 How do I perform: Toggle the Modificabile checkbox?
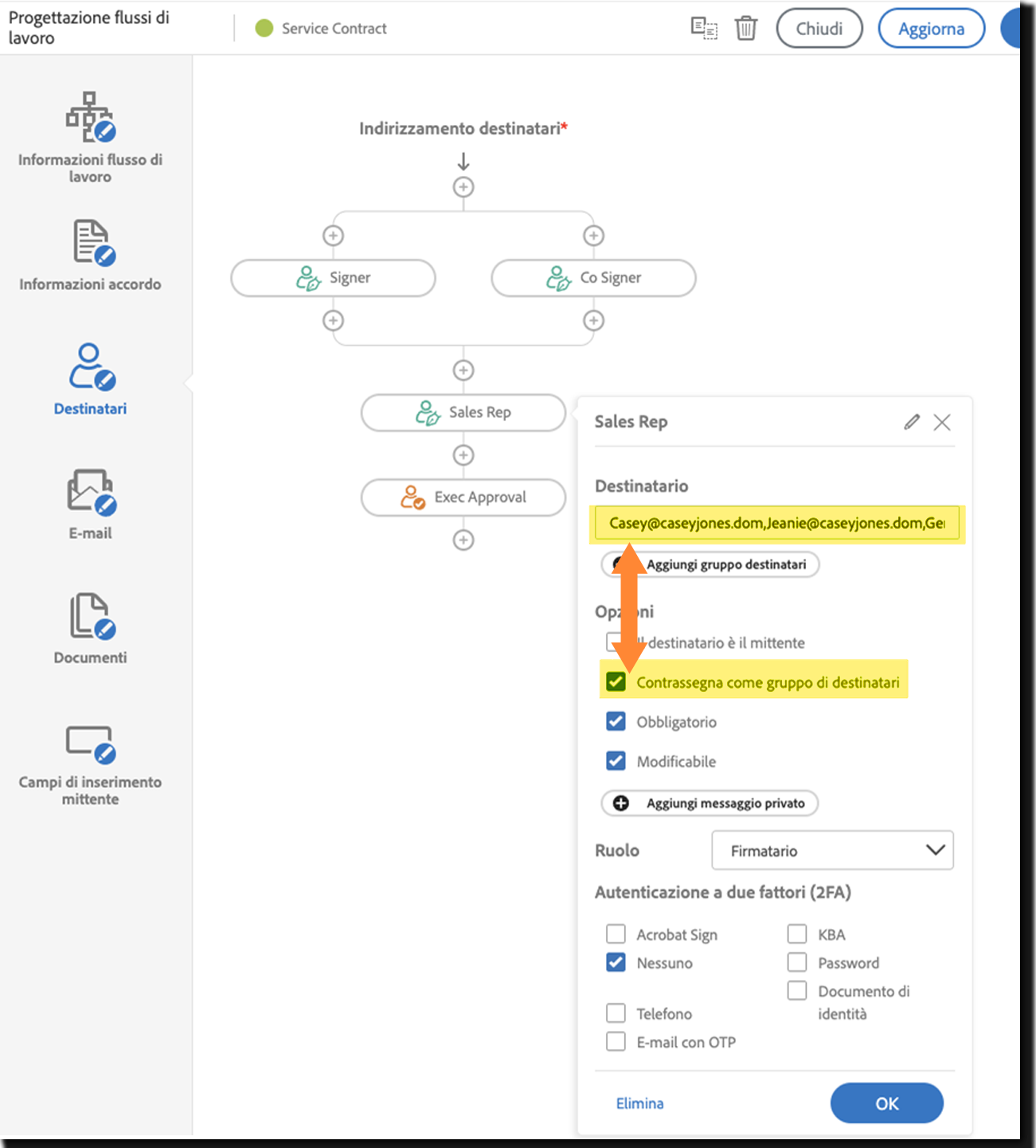(x=616, y=761)
